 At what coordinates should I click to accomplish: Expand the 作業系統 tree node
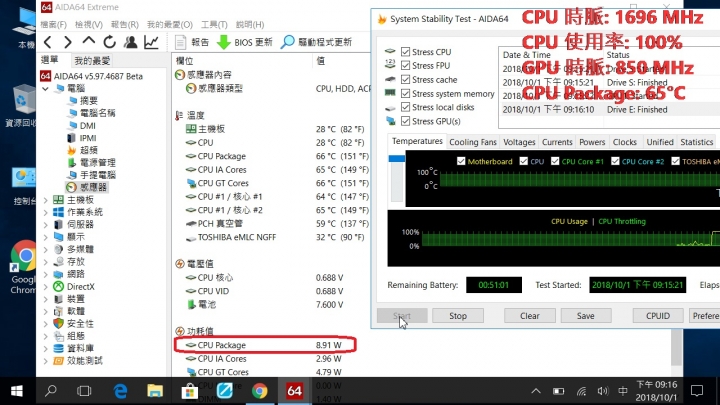(x=45, y=212)
